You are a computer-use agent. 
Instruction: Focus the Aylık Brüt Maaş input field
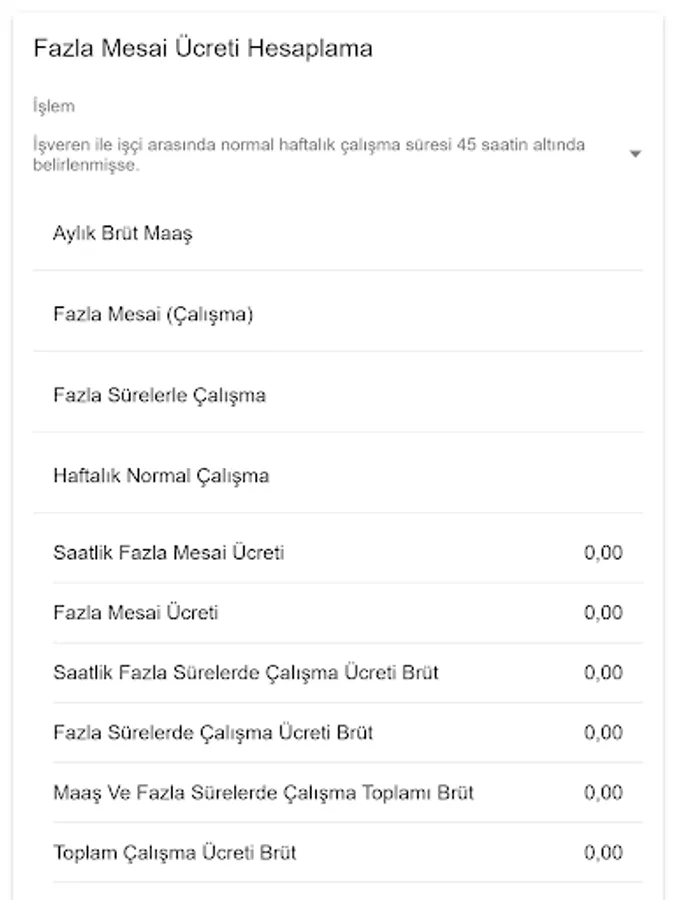(x=337, y=235)
